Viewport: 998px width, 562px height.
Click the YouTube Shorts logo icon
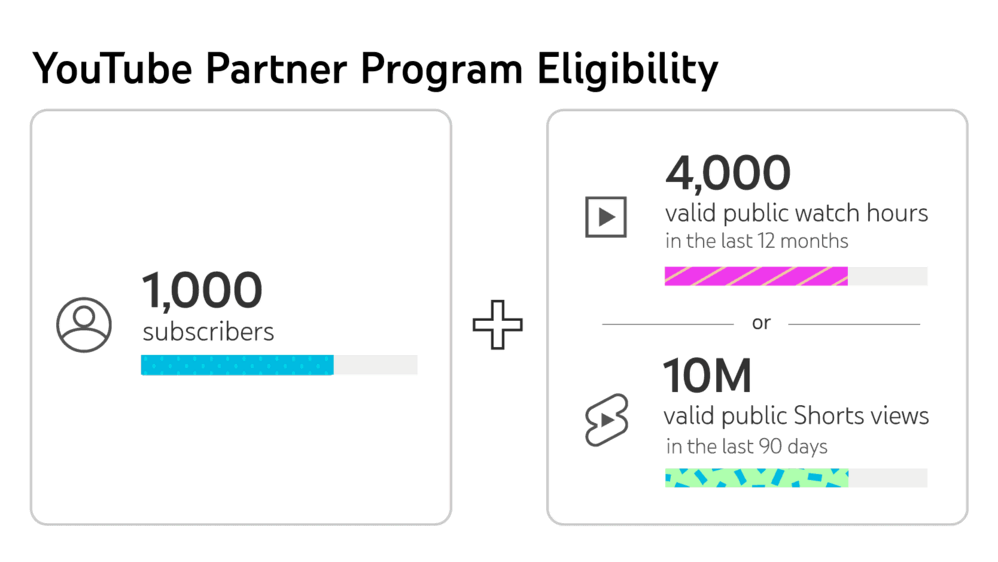click(x=606, y=420)
